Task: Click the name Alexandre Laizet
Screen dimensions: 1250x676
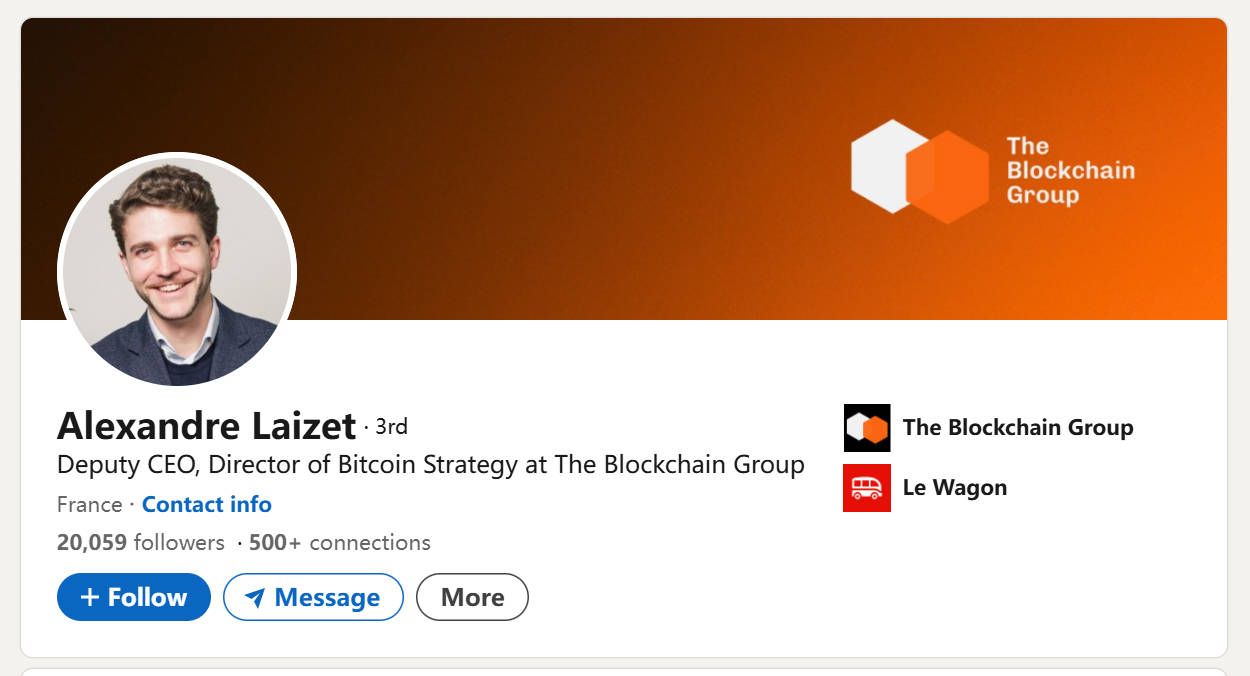Action: pyautogui.click(x=205, y=426)
